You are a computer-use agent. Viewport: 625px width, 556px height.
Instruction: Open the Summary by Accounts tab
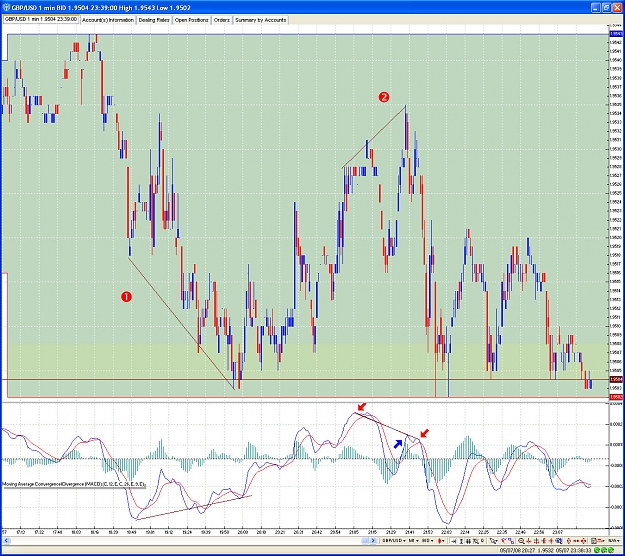[260, 20]
